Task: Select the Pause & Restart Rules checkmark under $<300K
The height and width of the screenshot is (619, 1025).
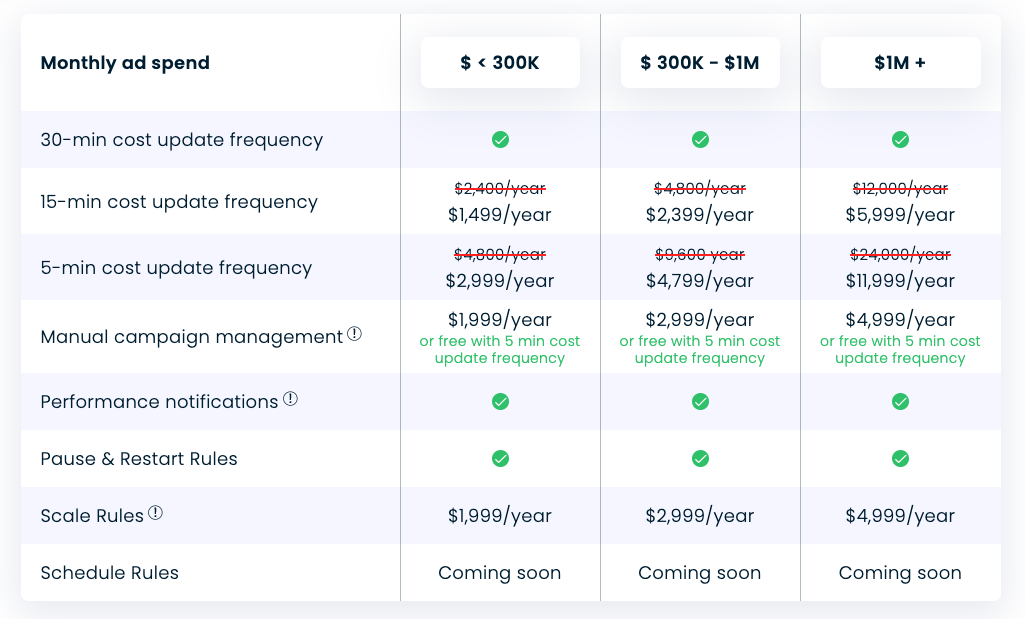Action: point(500,458)
